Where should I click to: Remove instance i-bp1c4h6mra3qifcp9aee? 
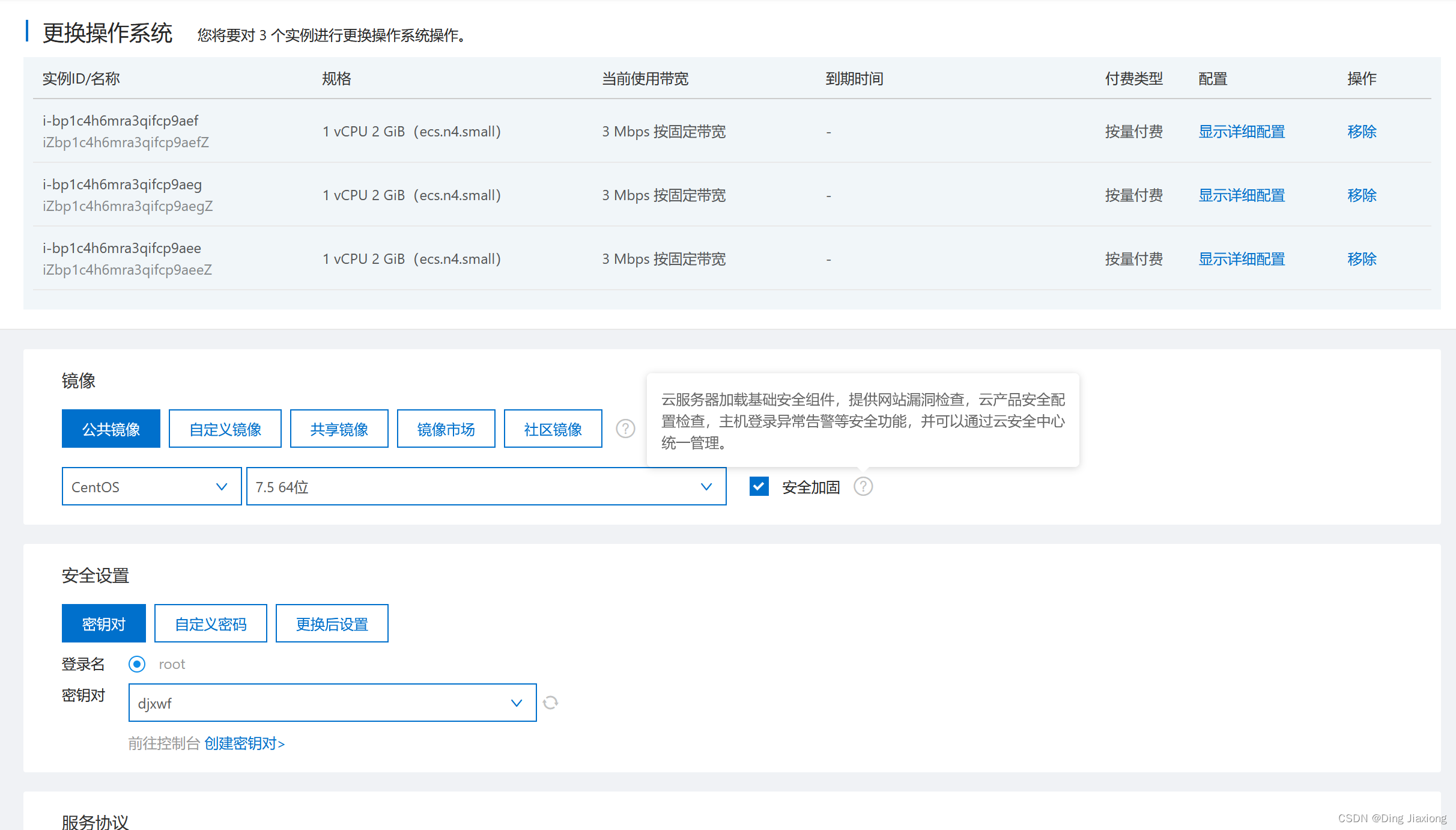pyautogui.click(x=1362, y=259)
